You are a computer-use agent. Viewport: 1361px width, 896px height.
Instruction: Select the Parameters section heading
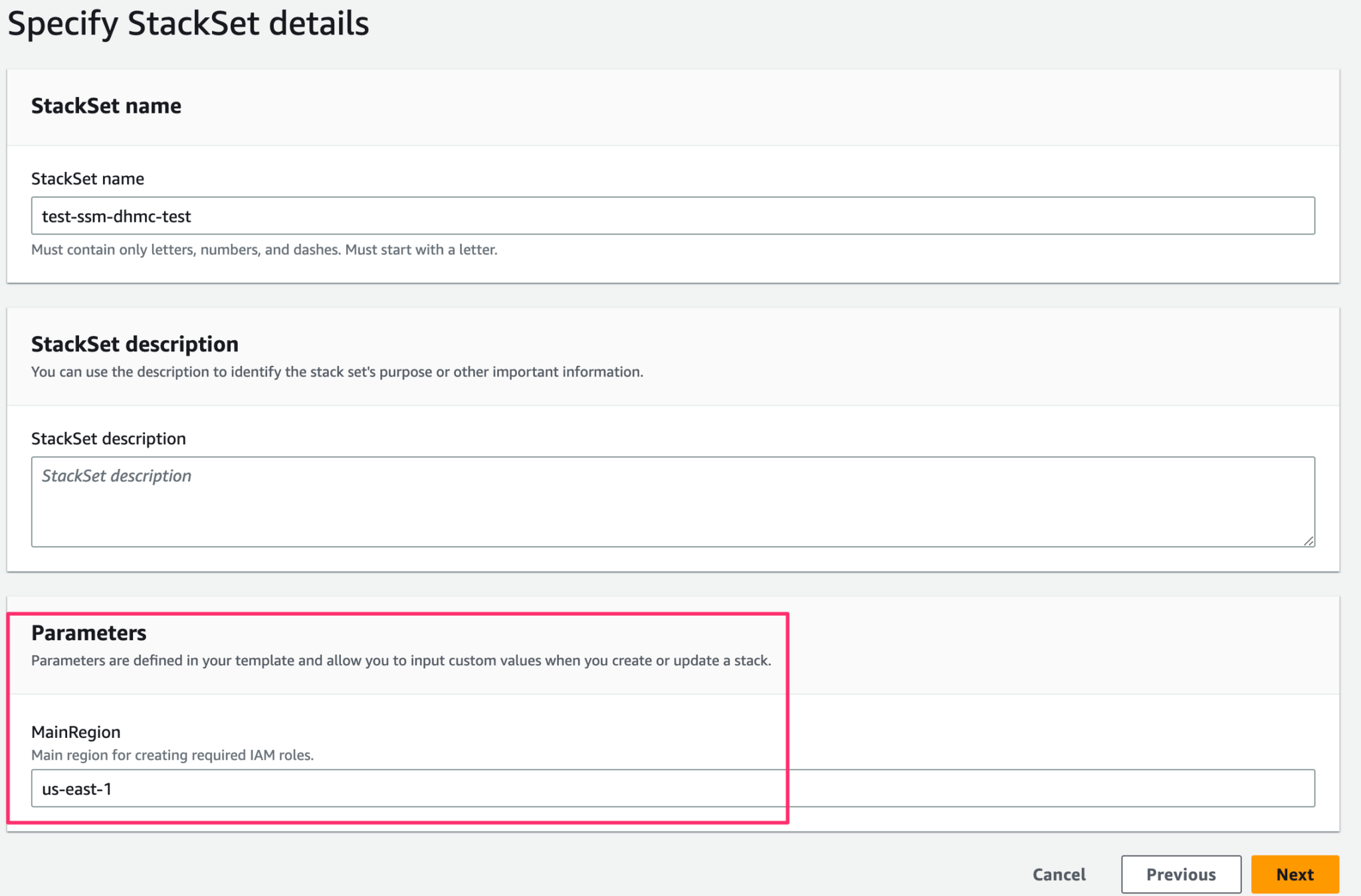coord(88,632)
